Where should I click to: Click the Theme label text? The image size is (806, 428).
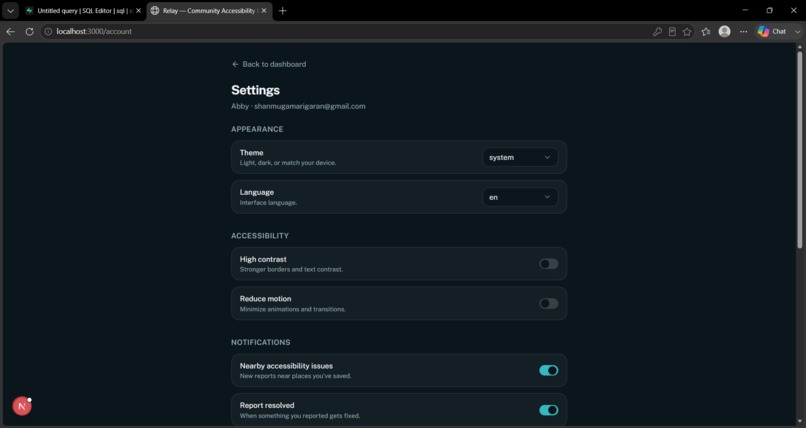click(x=251, y=153)
